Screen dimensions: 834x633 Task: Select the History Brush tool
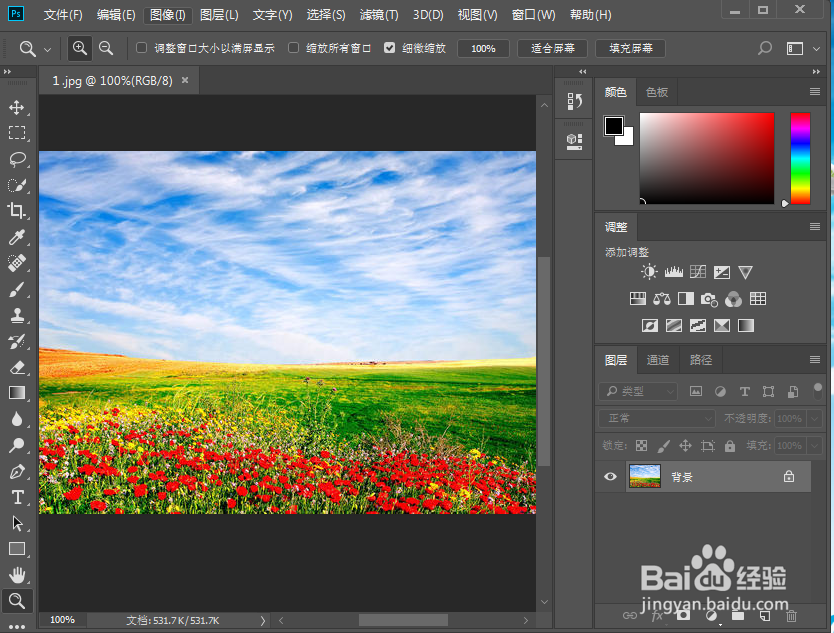(16, 342)
